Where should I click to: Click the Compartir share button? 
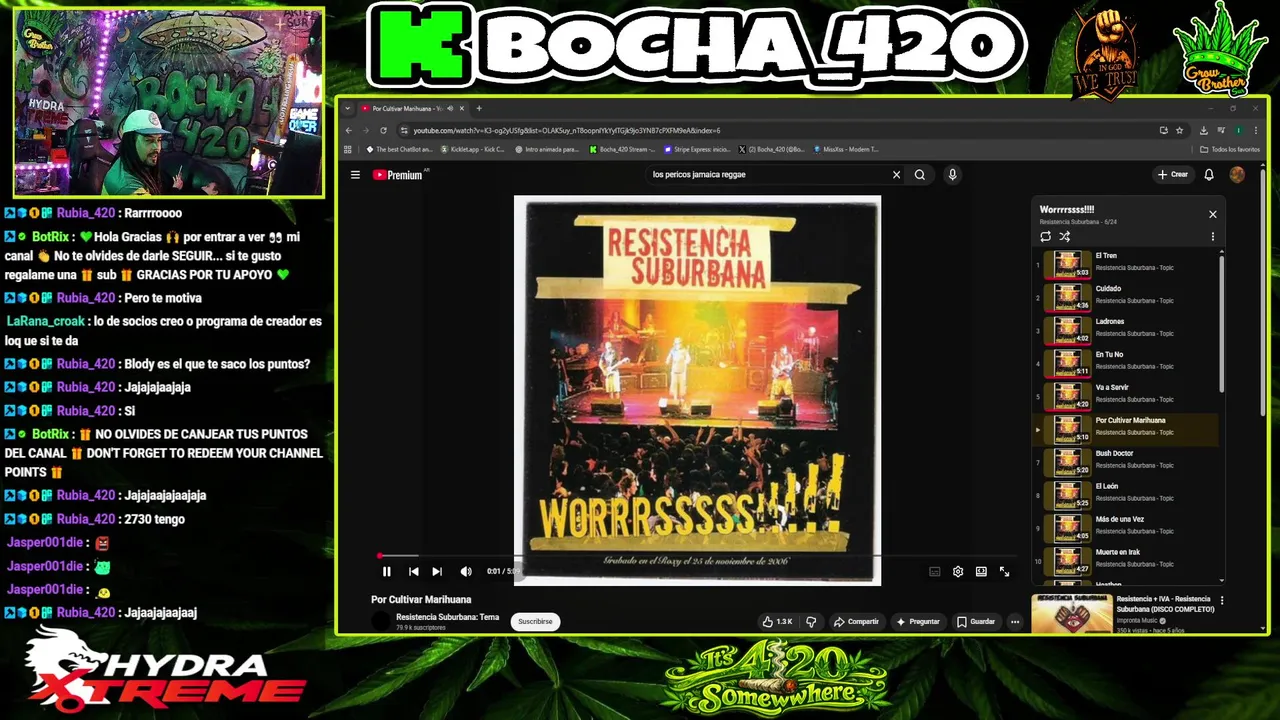pos(856,622)
